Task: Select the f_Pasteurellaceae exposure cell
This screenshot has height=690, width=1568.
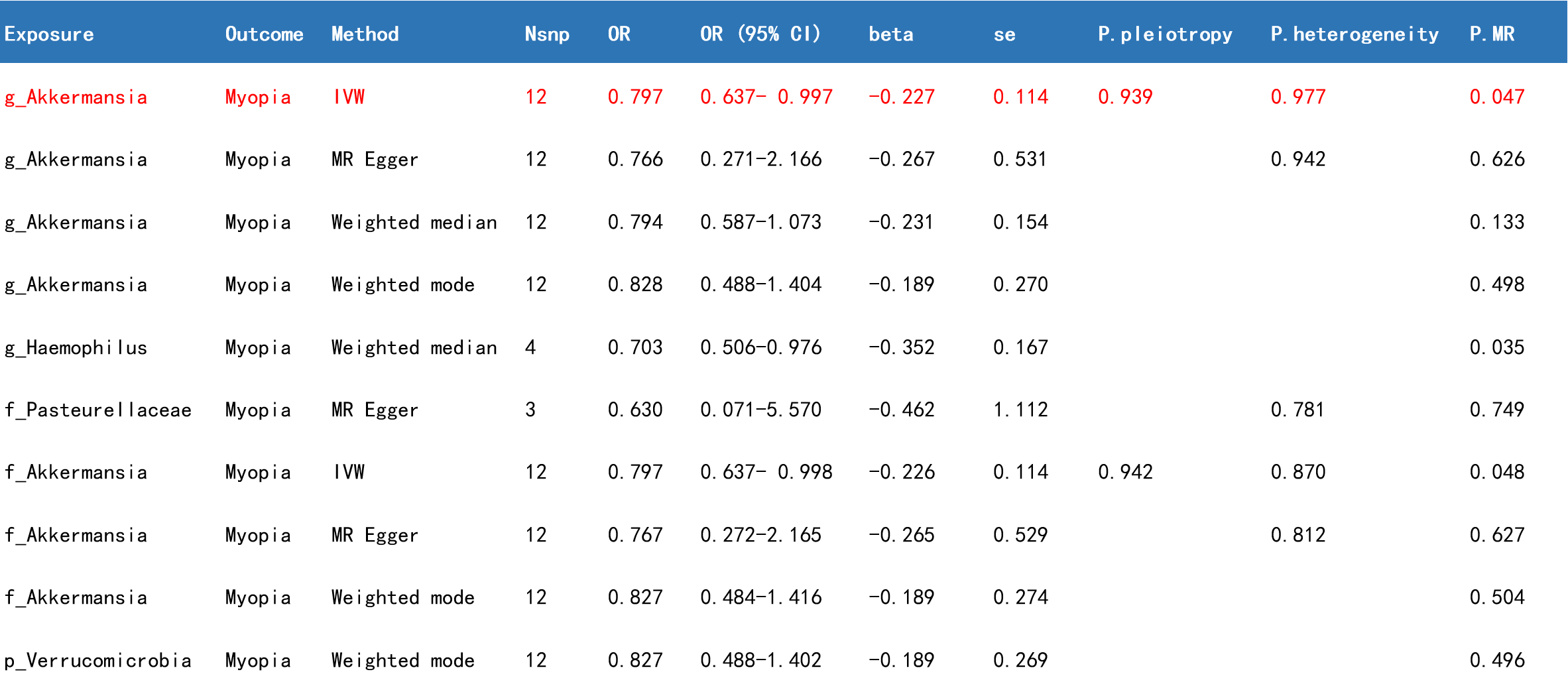Action: point(97,410)
